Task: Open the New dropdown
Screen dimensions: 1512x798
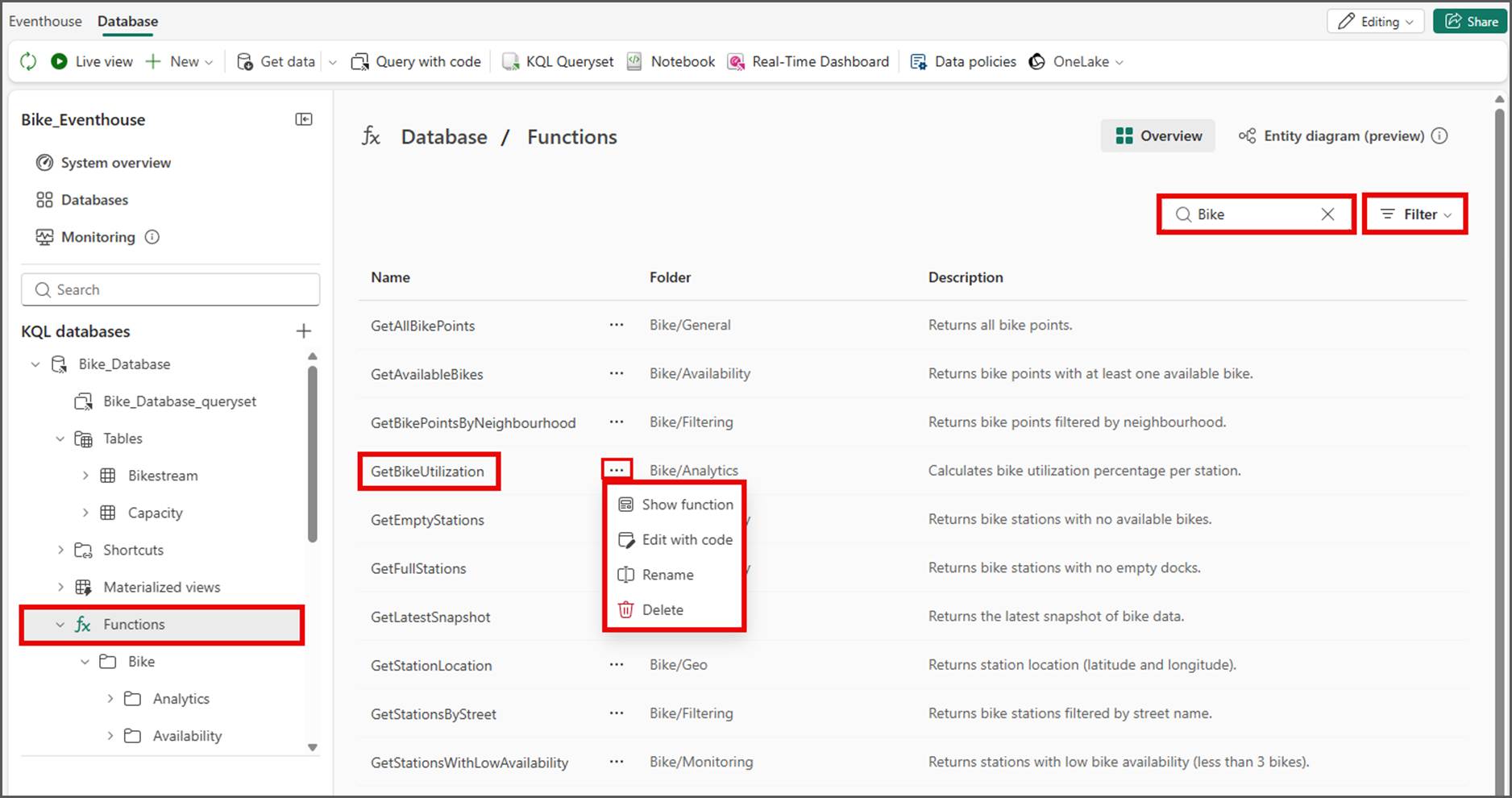Action: pyautogui.click(x=179, y=61)
